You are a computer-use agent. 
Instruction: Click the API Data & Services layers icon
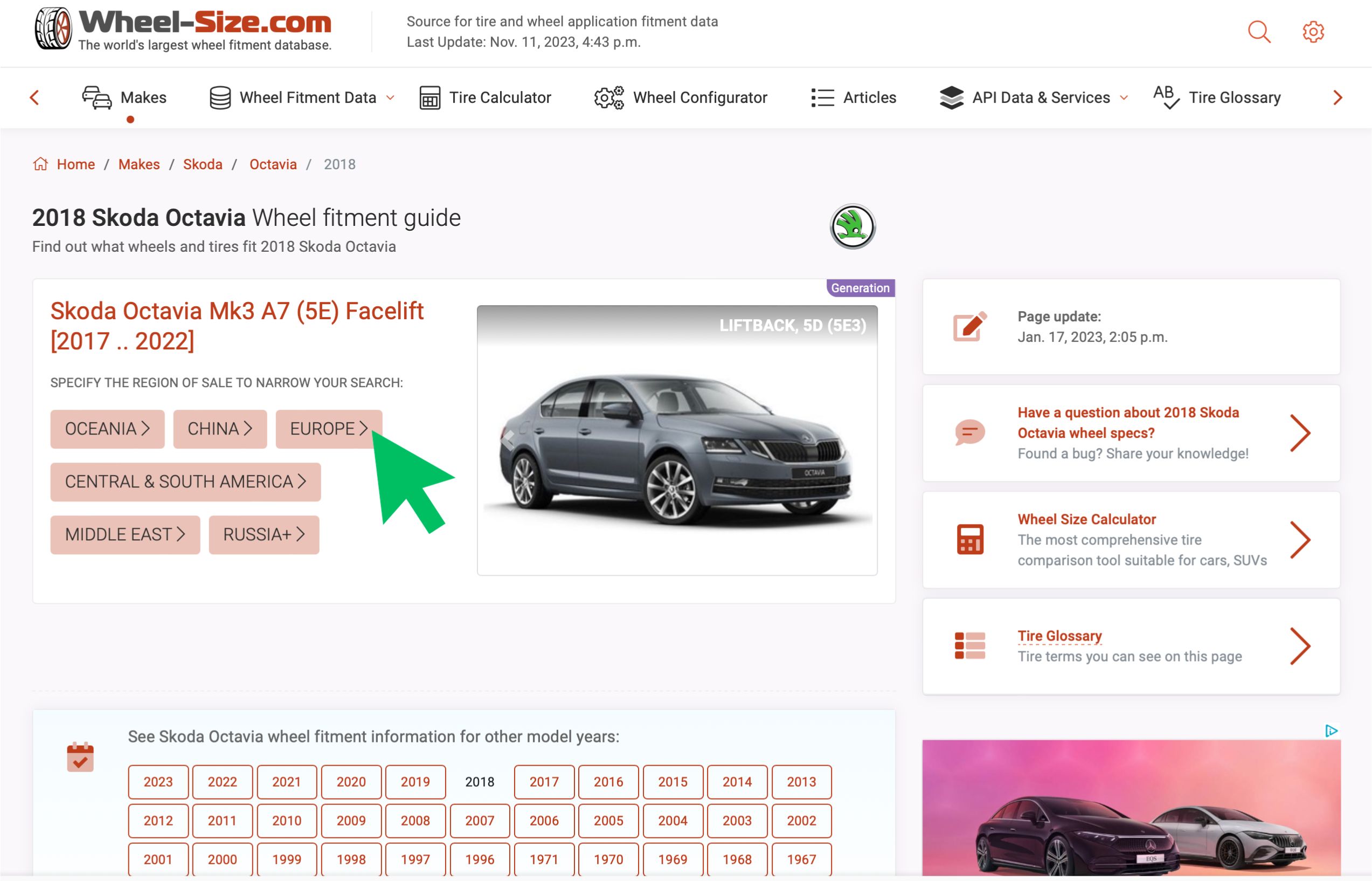tap(951, 98)
